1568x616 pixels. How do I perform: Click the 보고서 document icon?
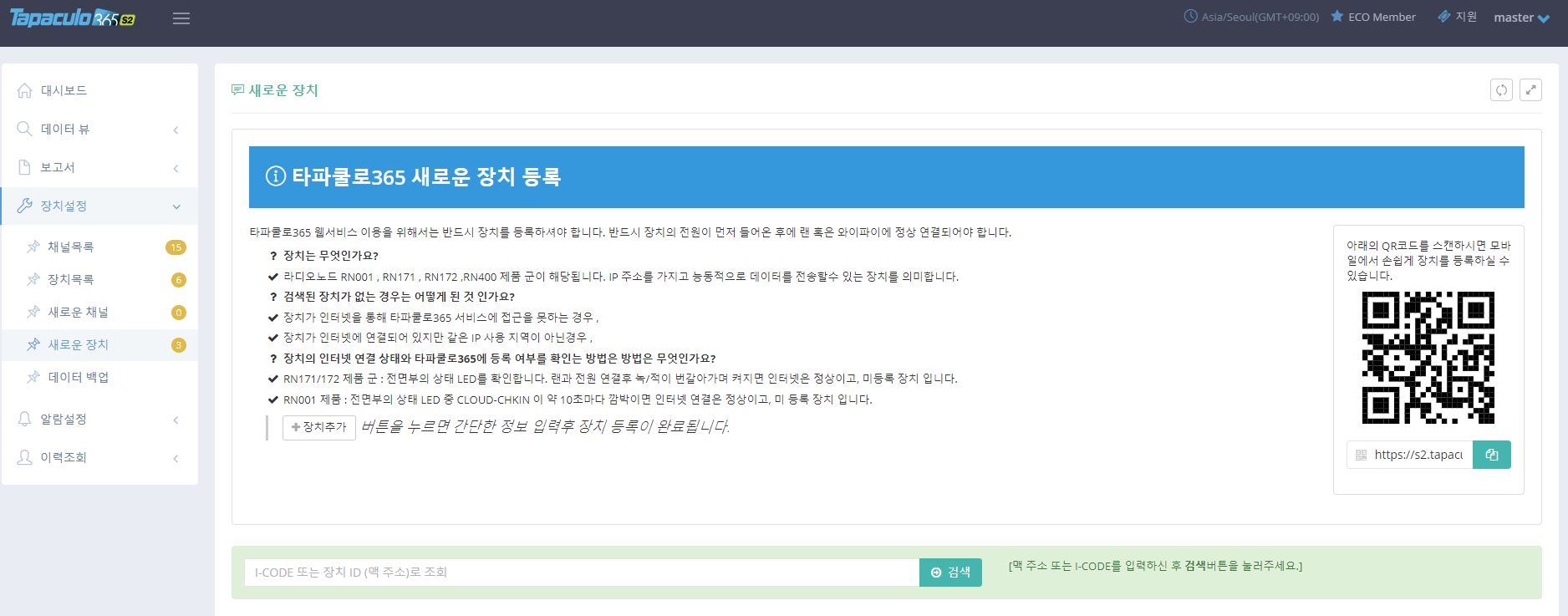pos(25,167)
